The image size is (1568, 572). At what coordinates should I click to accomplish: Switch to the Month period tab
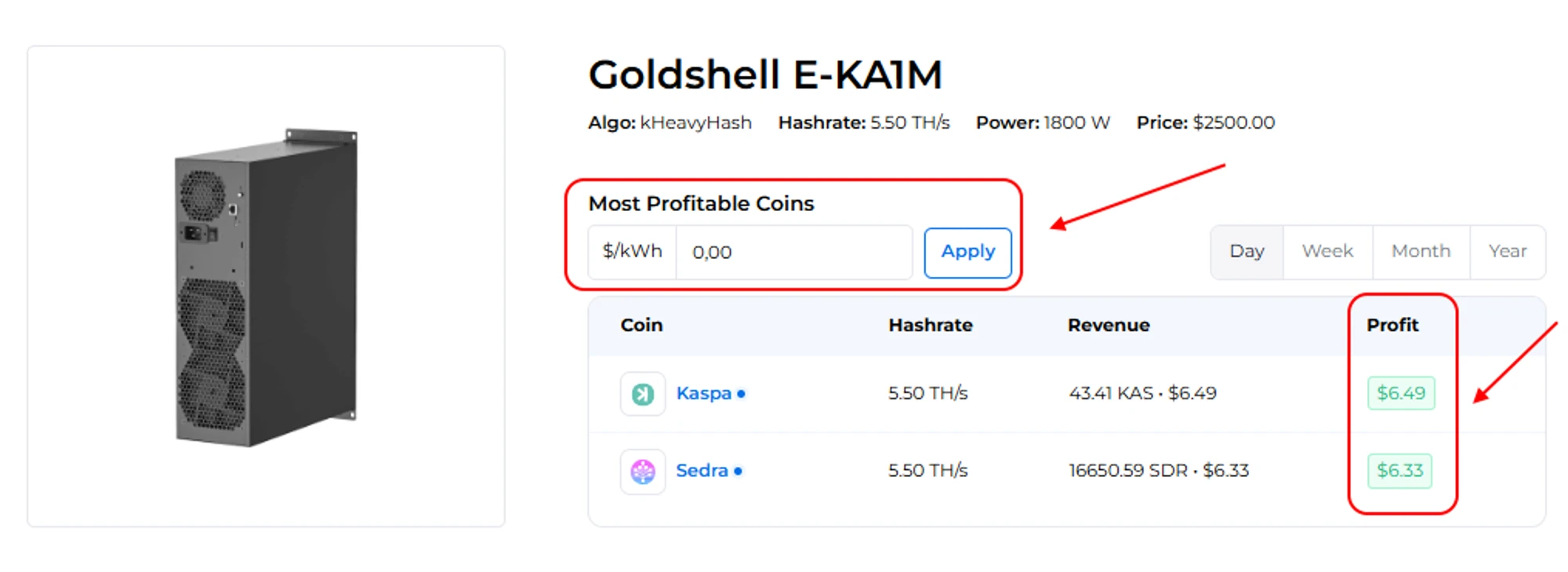point(1421,252)
